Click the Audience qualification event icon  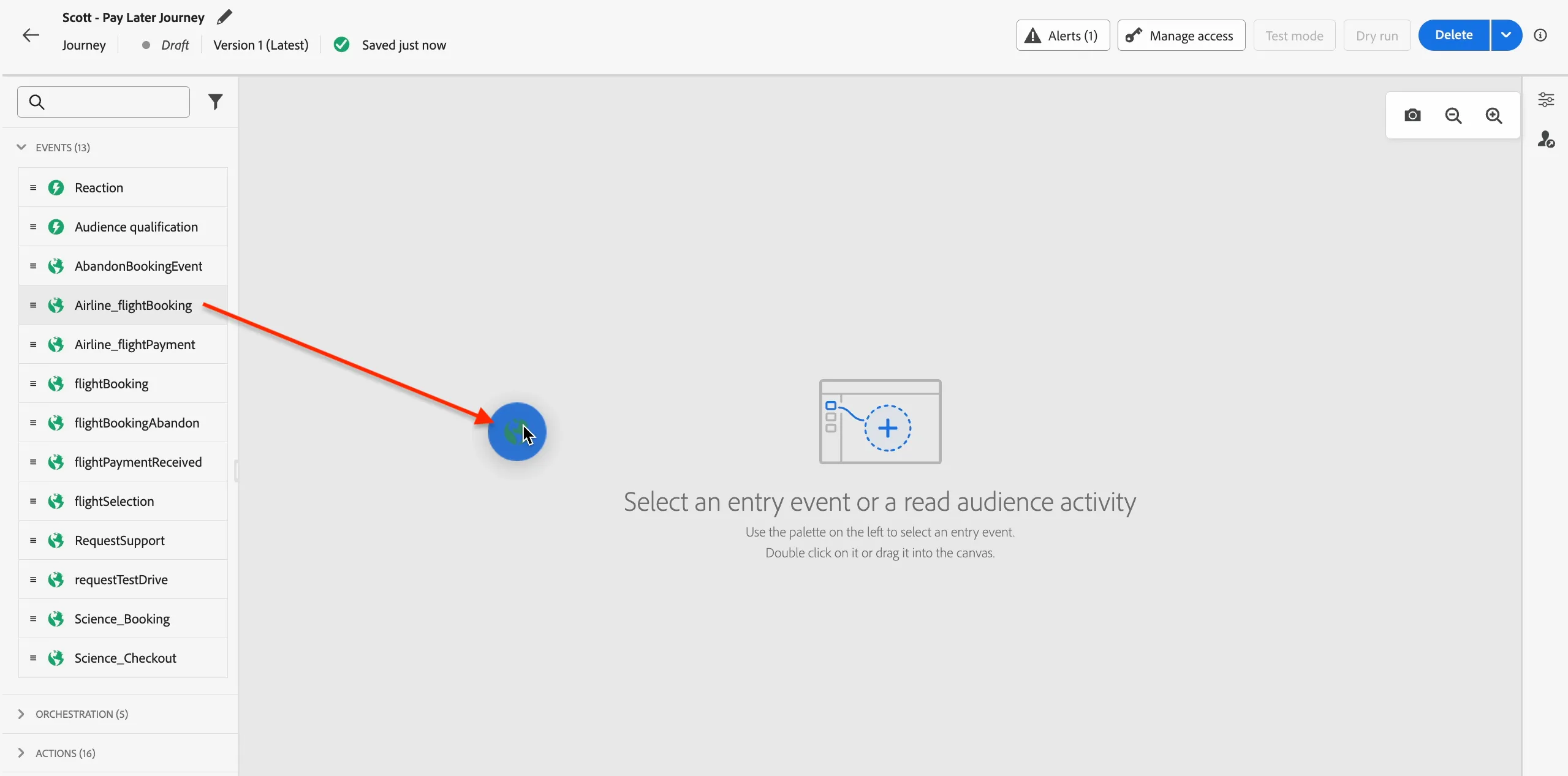point(56,227)
